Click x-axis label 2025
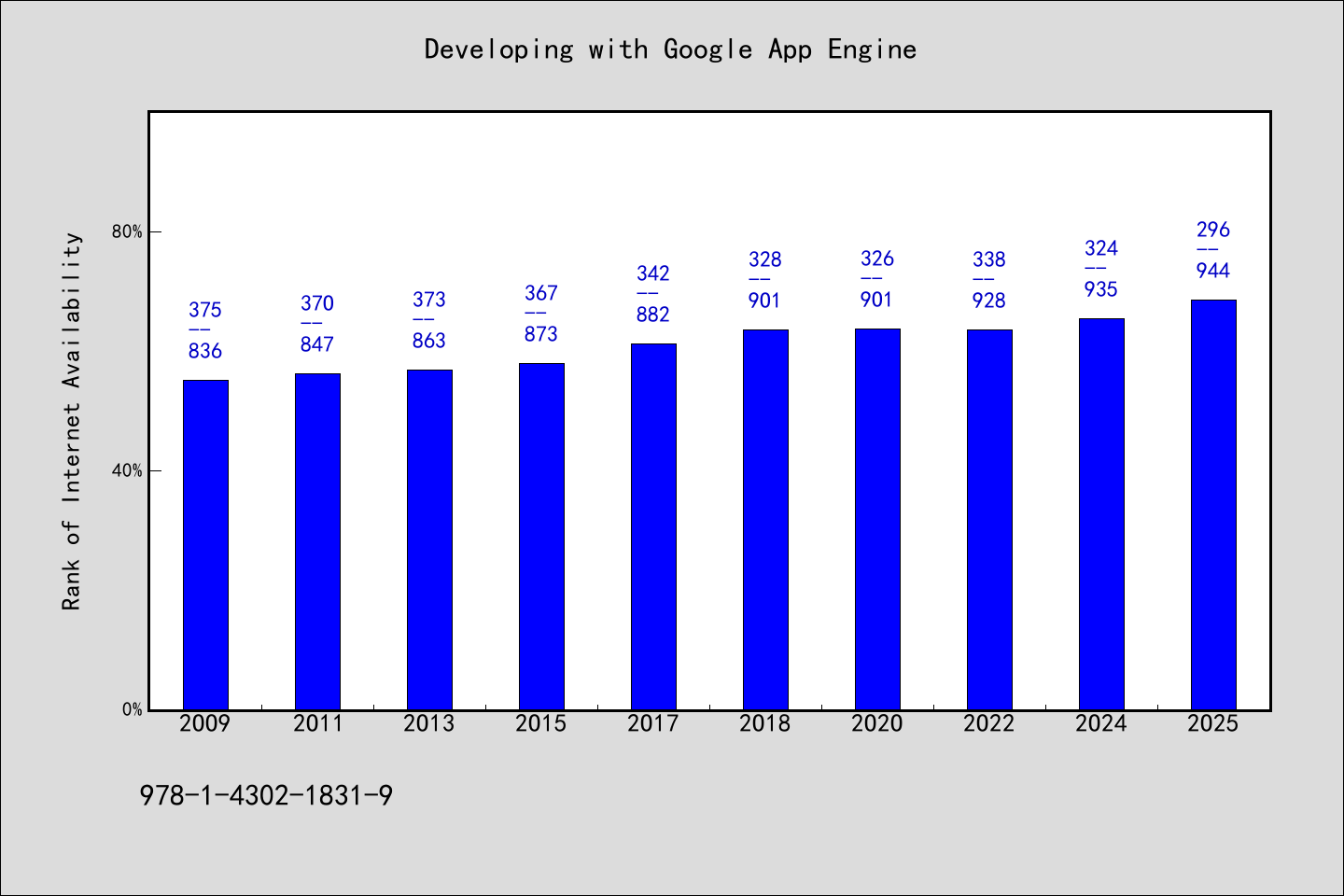Viewport: 1344px width, 896px height. click(1213, 723)
